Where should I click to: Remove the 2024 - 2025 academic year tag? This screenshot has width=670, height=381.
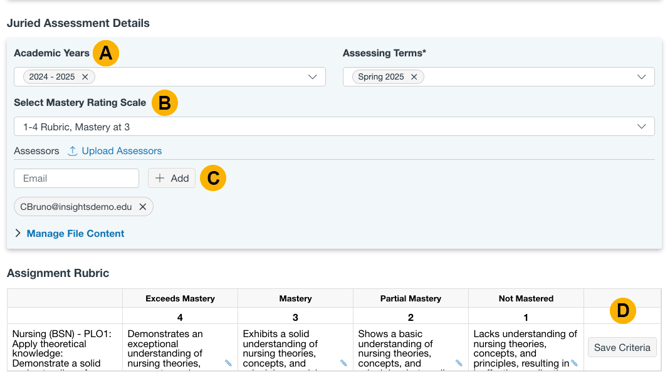[x=85, y=77]
